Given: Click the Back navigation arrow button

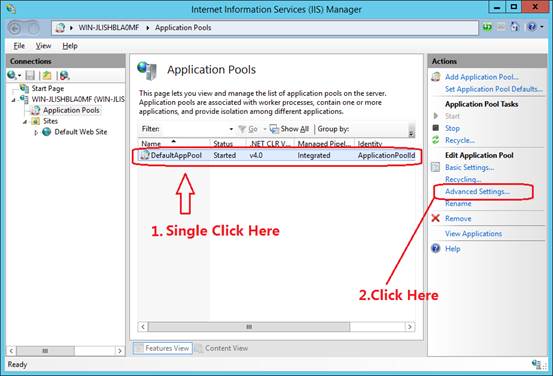Looking at the screenshot, I should coord(15,28).
